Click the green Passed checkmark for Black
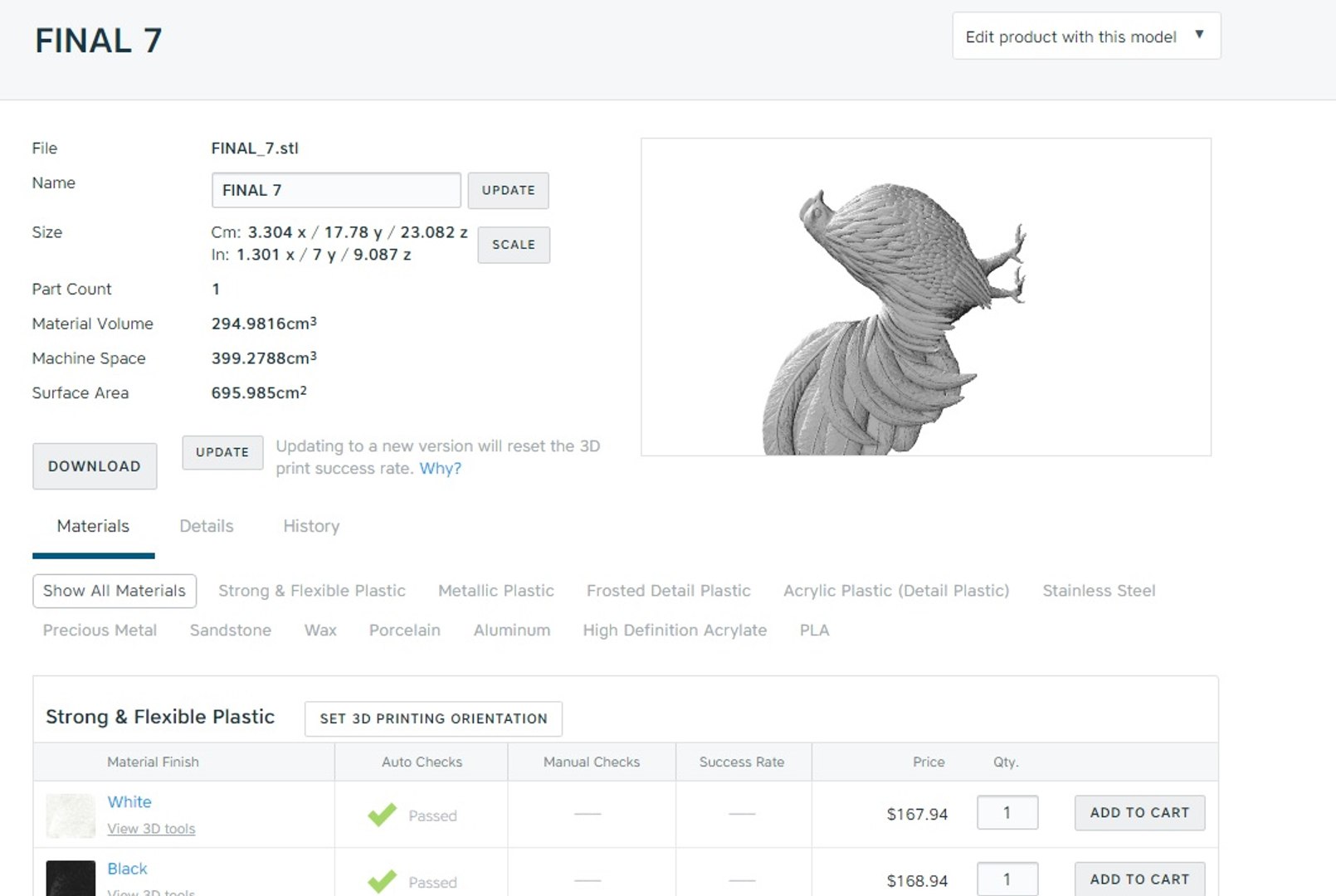The width and height of the screenshot is (1336, 896). coord(382,881)
